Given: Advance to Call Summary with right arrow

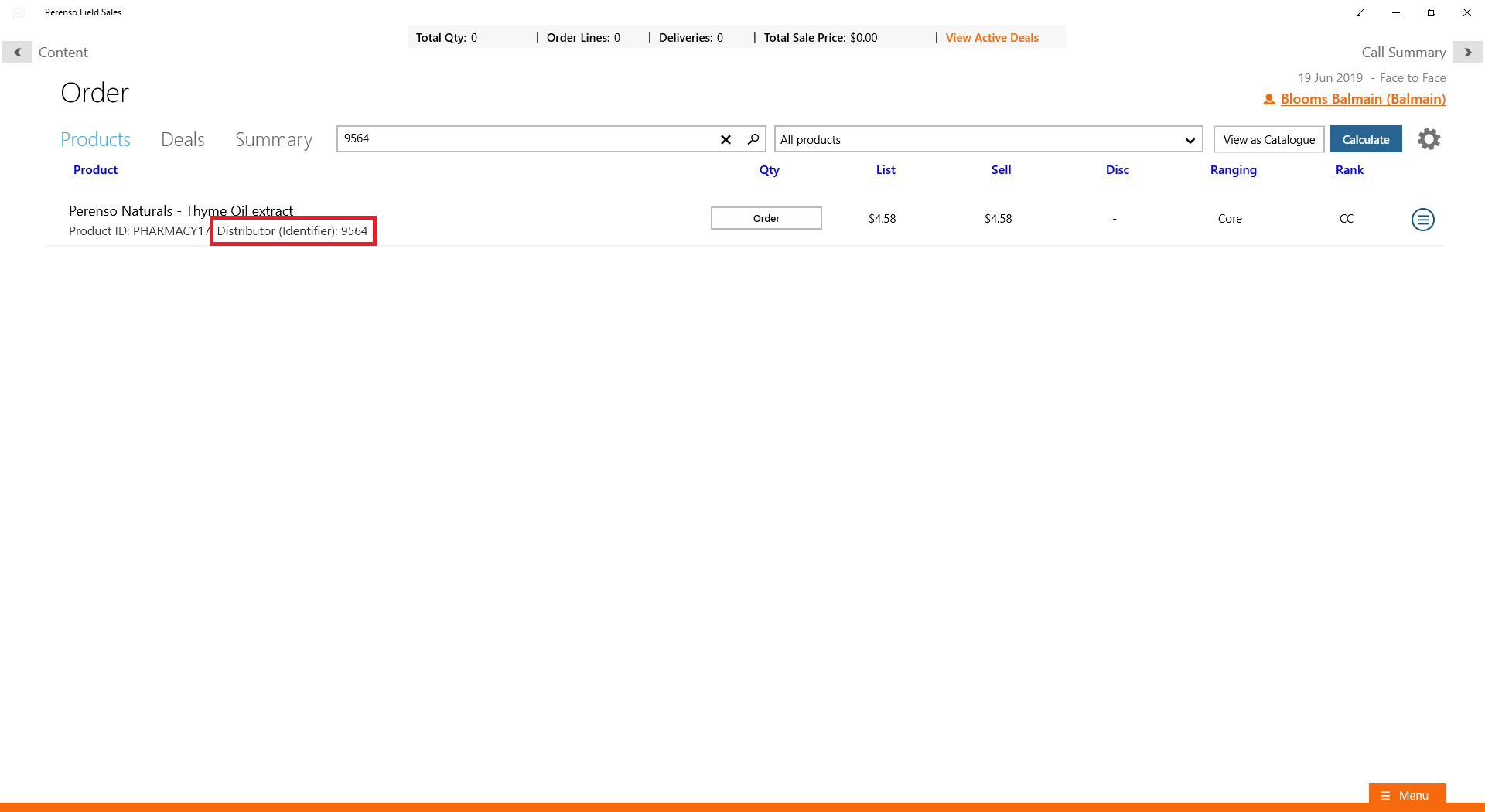Looking at the screenshot, I should point(1467,52).
